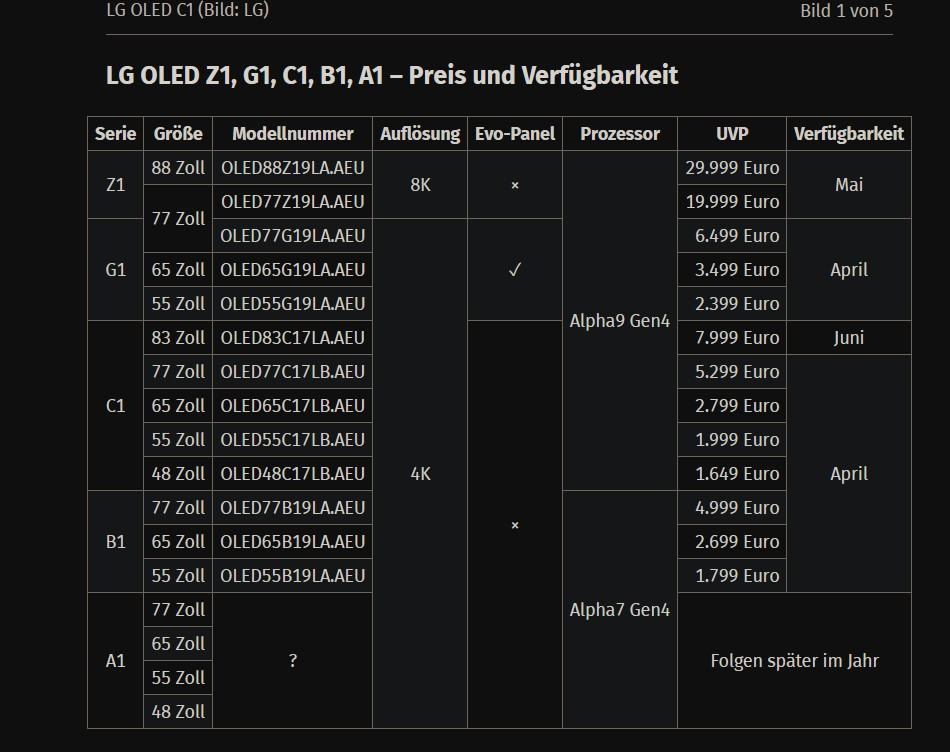The image size is (950, 752).
Task: Click model number OLED77G19LA.AEU
Action: (x=293, y=236)
